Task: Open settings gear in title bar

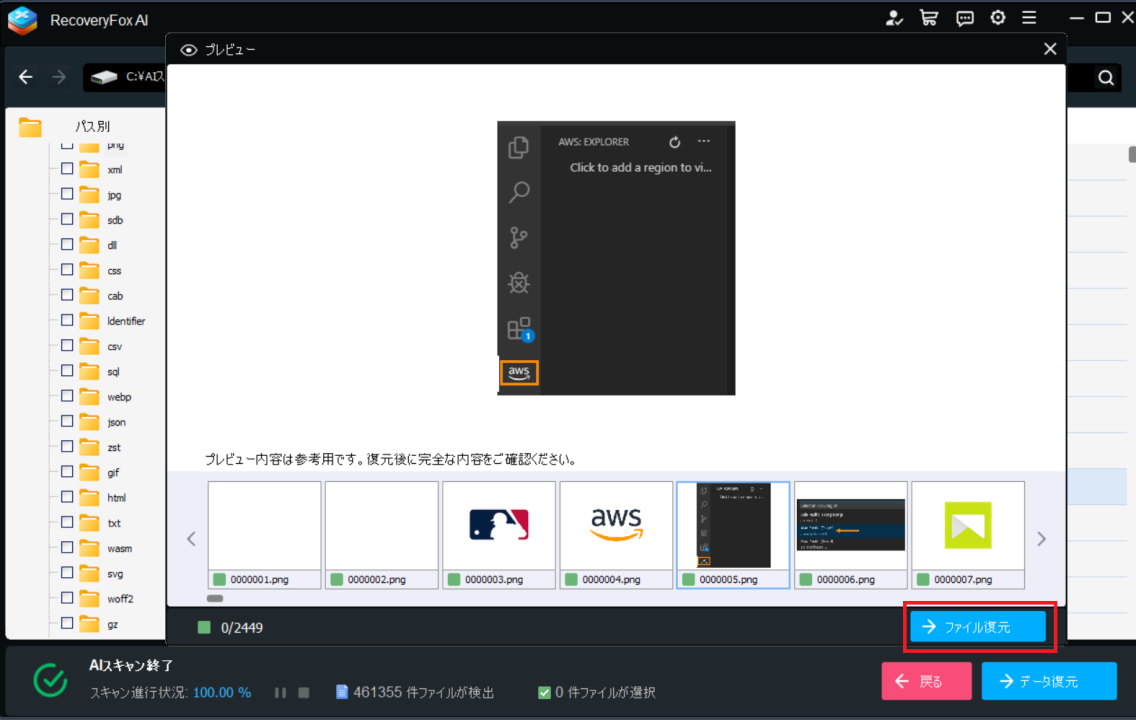Action: (998, 18)
